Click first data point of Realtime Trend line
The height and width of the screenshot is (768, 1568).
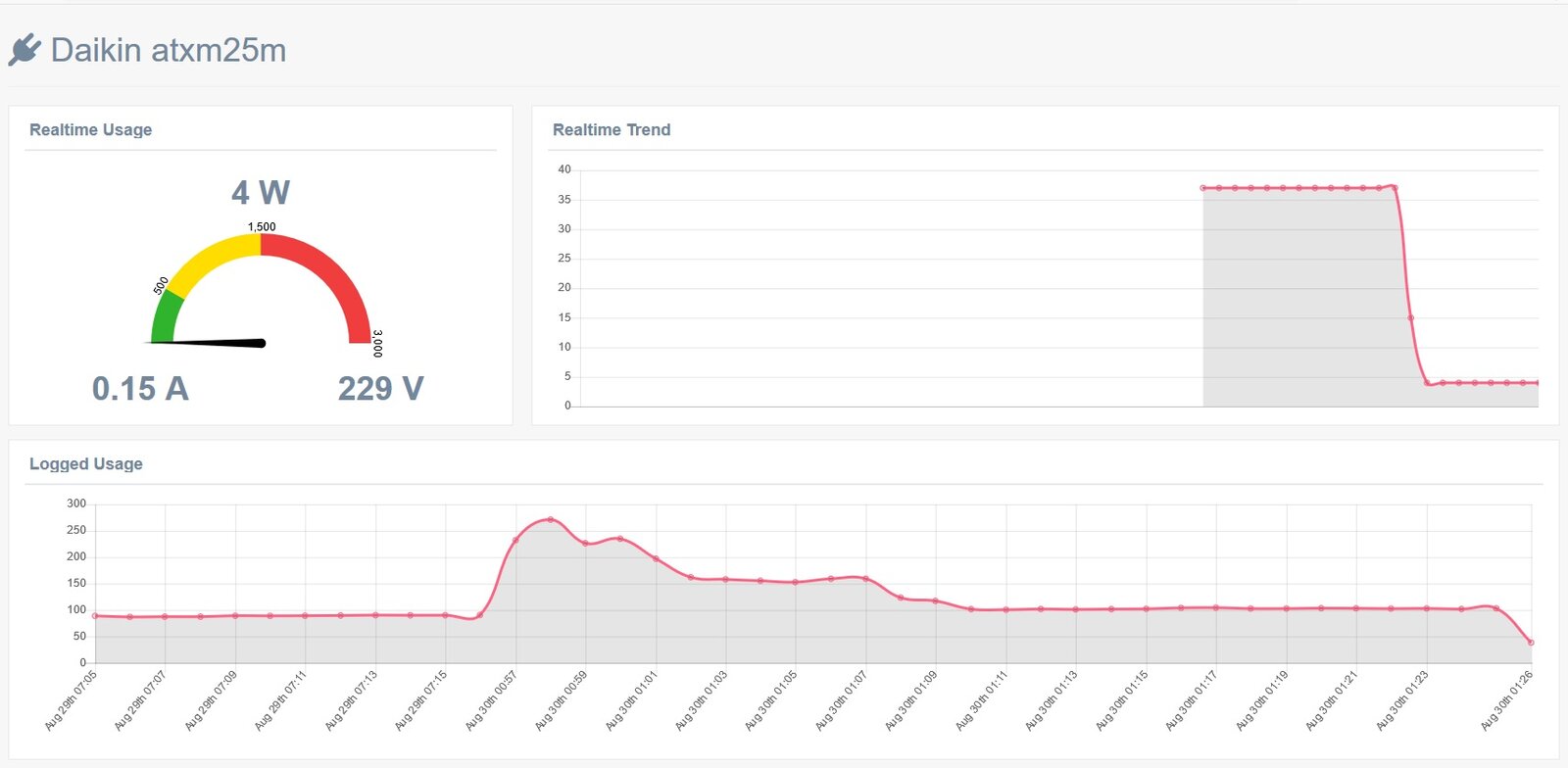click(1203, 188)
